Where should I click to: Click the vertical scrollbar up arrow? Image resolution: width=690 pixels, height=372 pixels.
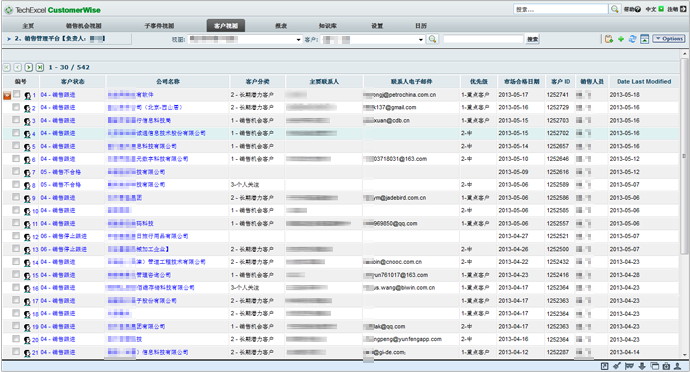[685, 54]
